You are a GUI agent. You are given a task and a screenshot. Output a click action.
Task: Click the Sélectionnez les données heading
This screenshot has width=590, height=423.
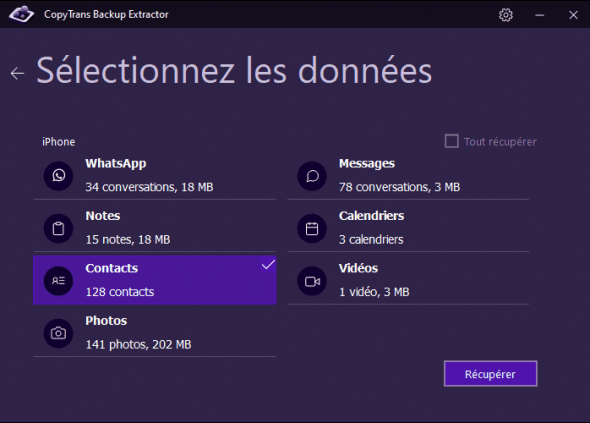[234, 71]
